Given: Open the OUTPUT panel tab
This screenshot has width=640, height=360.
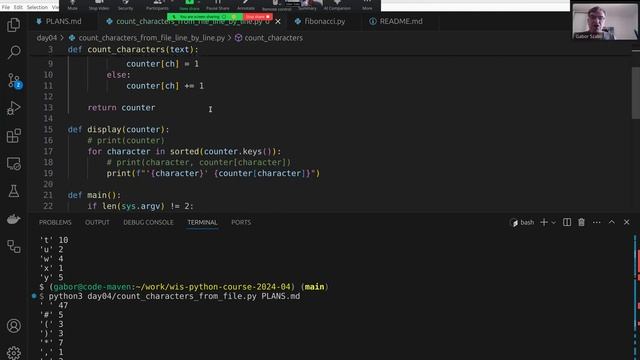Looking at the screenshot, I should pyautogui.click(x=97, y=222).
